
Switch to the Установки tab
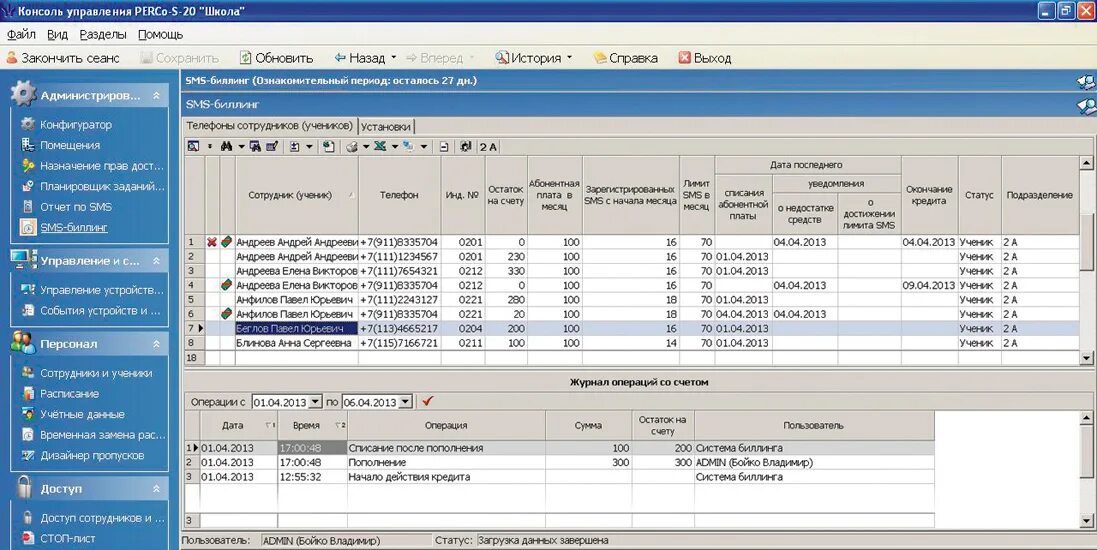pyautogui.click(x=386, y=127)
